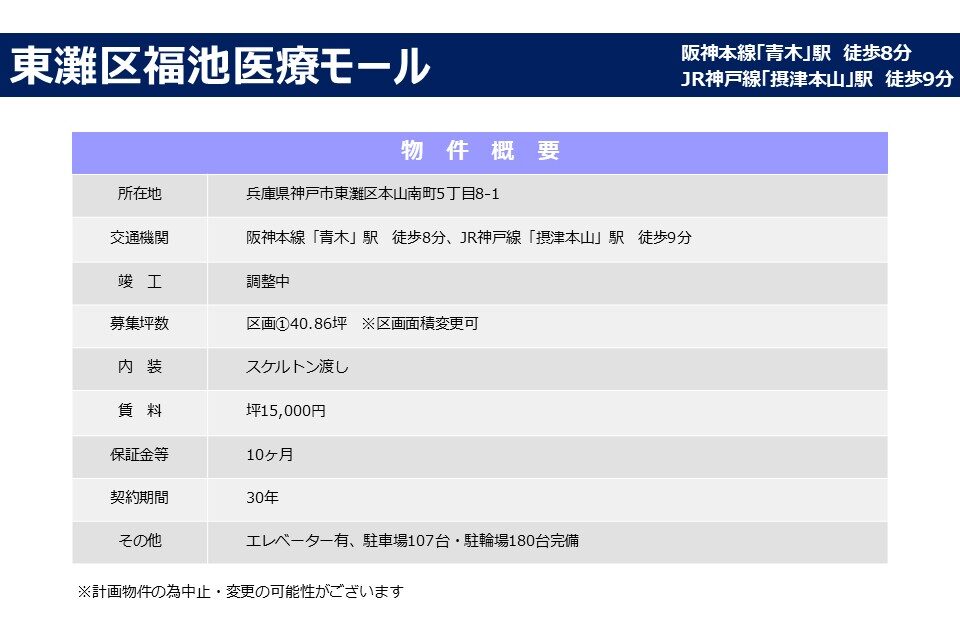
Task: Click the 調整中 value
Action: point(268,282)
